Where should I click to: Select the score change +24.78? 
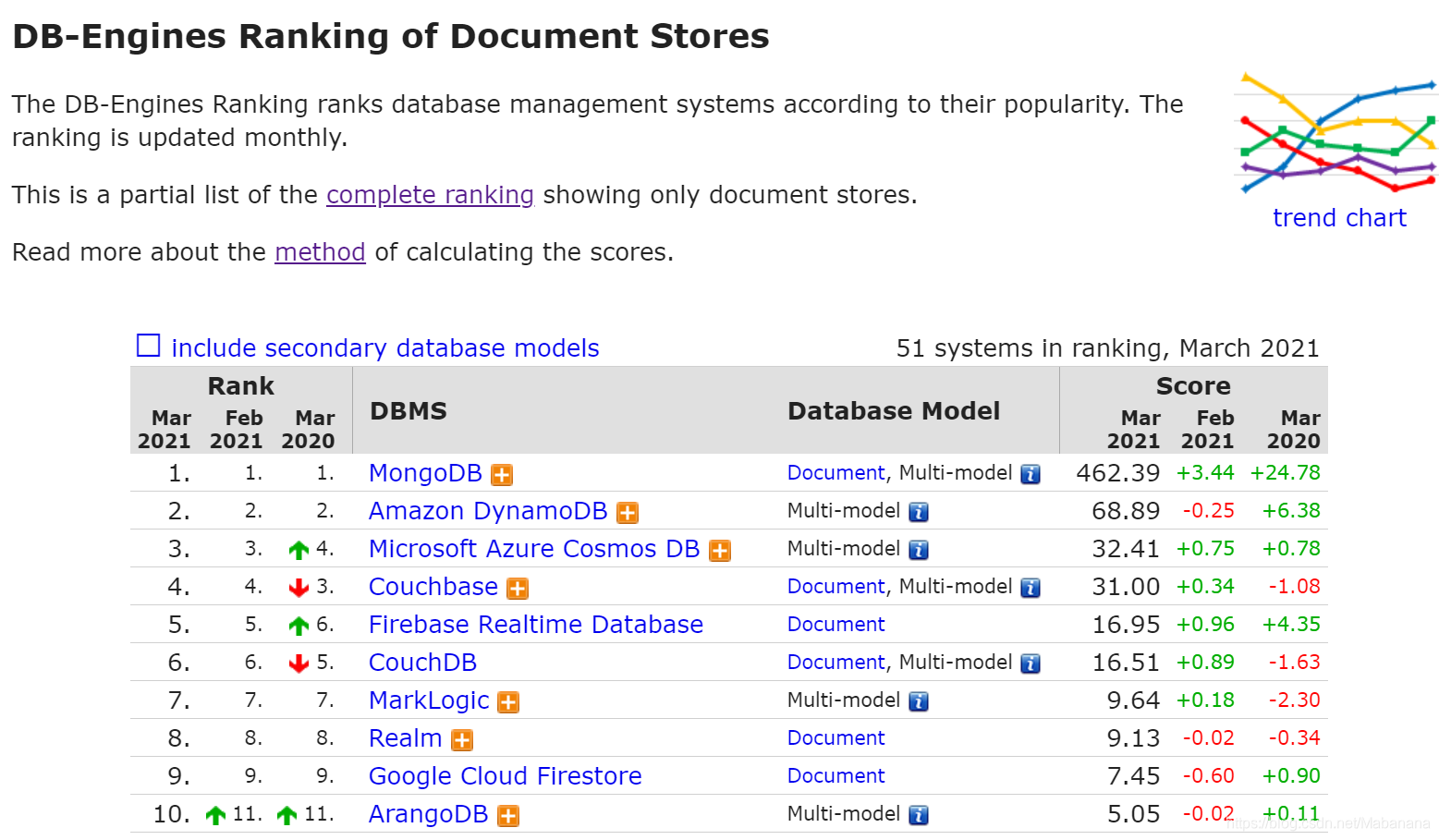click(x=1286, y=473)
